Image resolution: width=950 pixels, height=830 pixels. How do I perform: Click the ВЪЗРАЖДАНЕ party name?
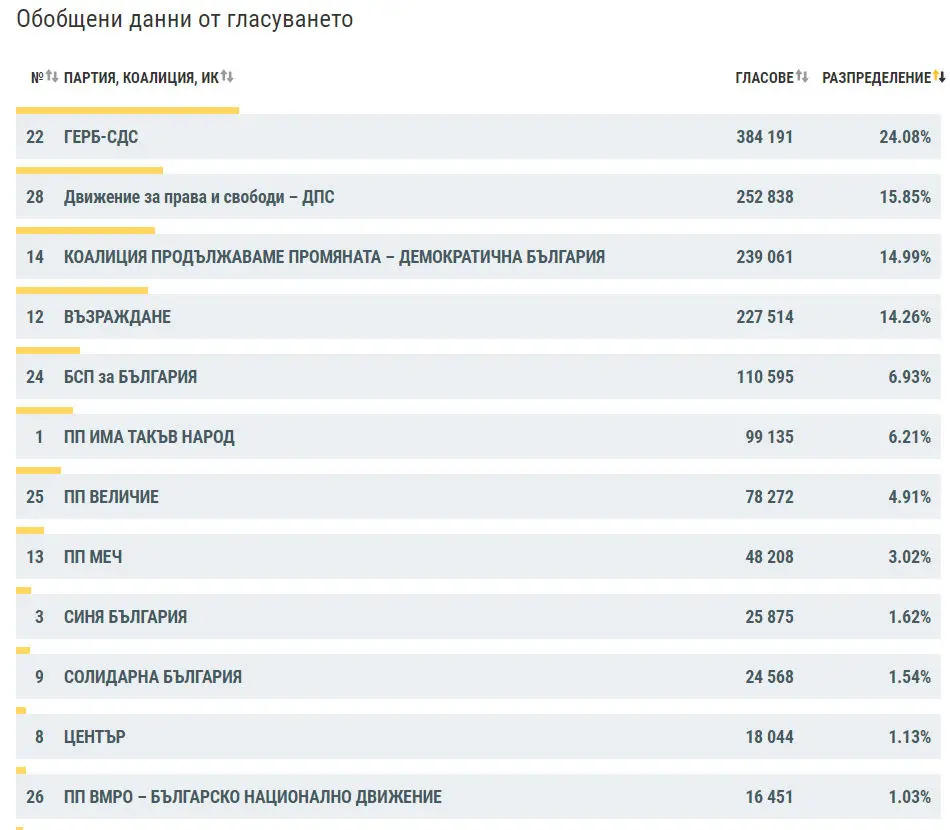point(117,317)
